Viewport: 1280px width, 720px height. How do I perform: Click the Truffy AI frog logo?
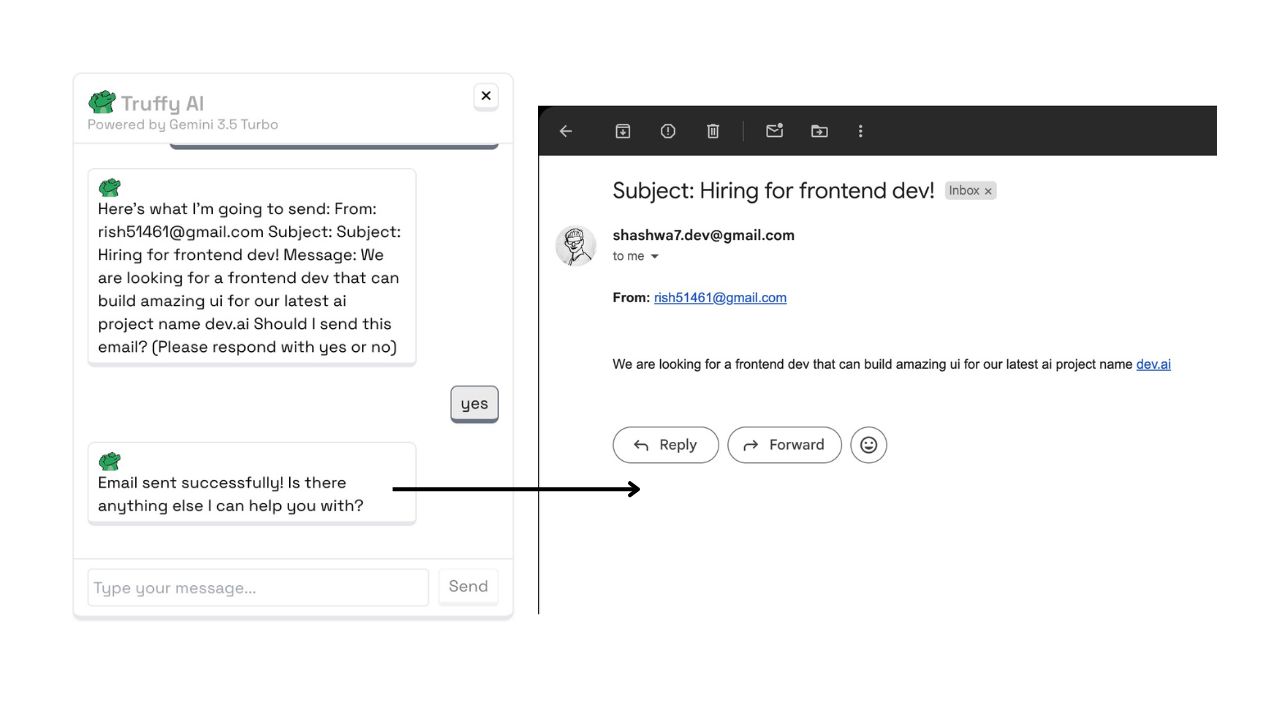tap(102, 100)
